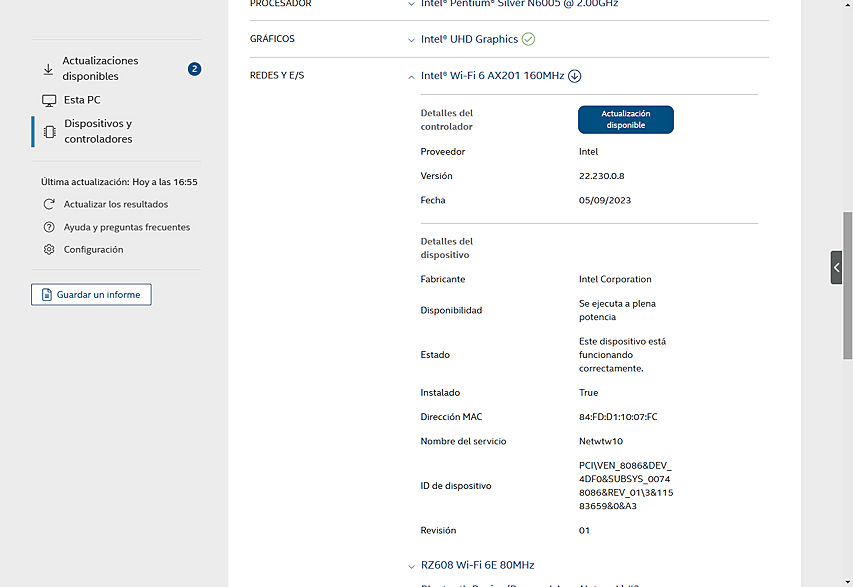
Task: Click the vertical scrollbar thumb
Action: point(847,286)
